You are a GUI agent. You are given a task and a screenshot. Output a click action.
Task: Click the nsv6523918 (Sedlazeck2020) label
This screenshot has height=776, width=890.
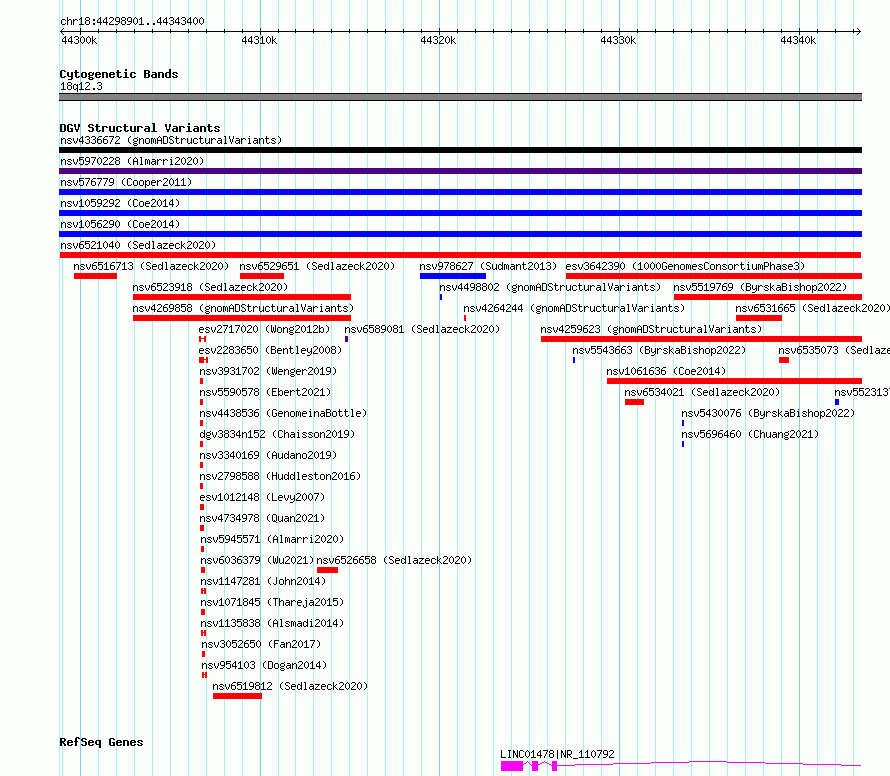coord(210,287)
